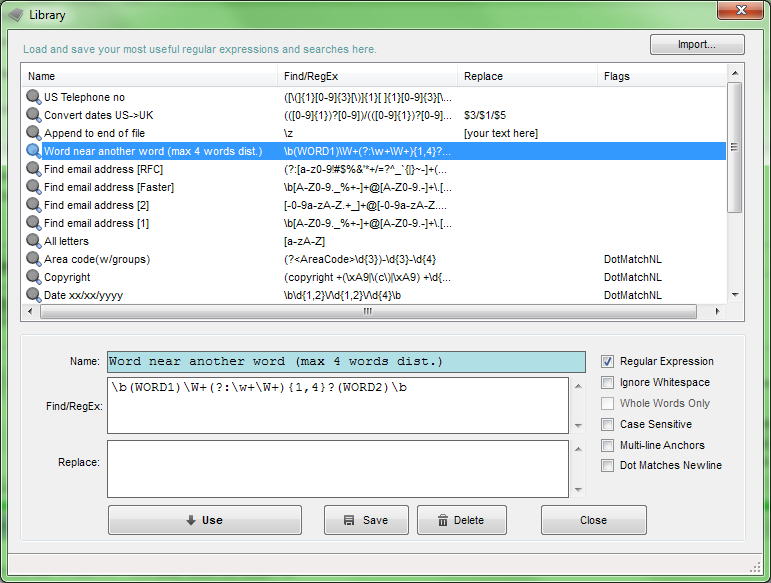
Task: Click the horizontal scrollbar thumb
Action: point(368,311)
